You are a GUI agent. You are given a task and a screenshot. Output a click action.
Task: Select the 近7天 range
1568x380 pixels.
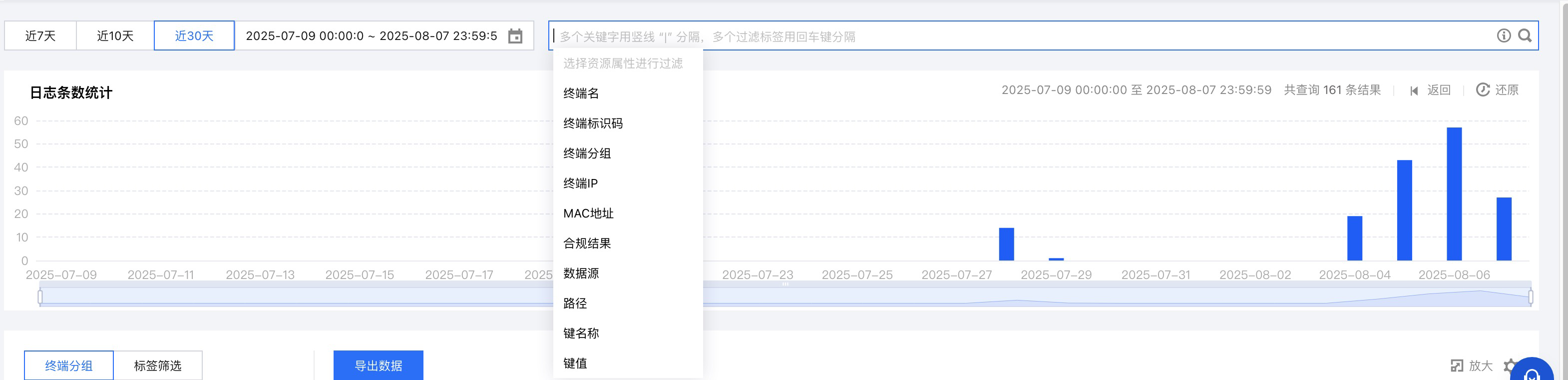pyautogui.click(x=40, y=35)
